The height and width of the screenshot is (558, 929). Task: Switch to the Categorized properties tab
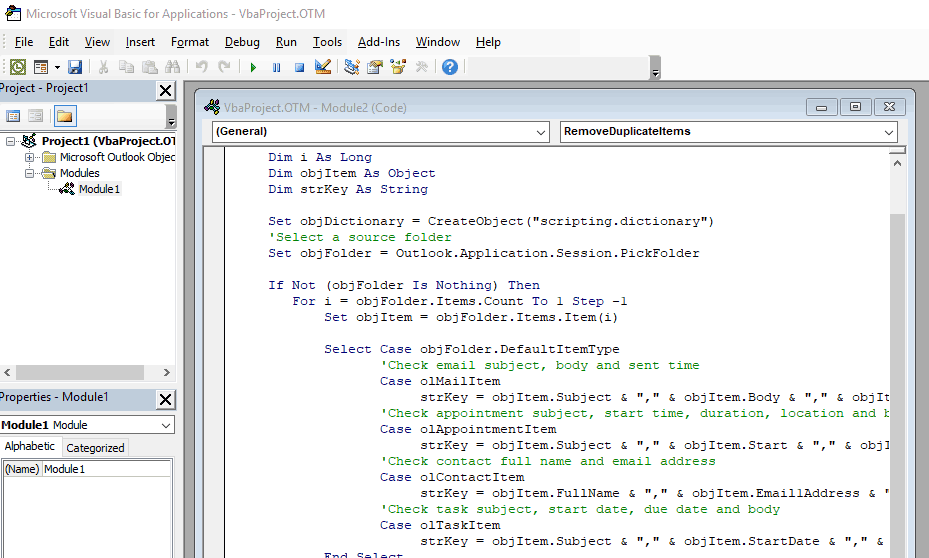[x=95, y=448]
